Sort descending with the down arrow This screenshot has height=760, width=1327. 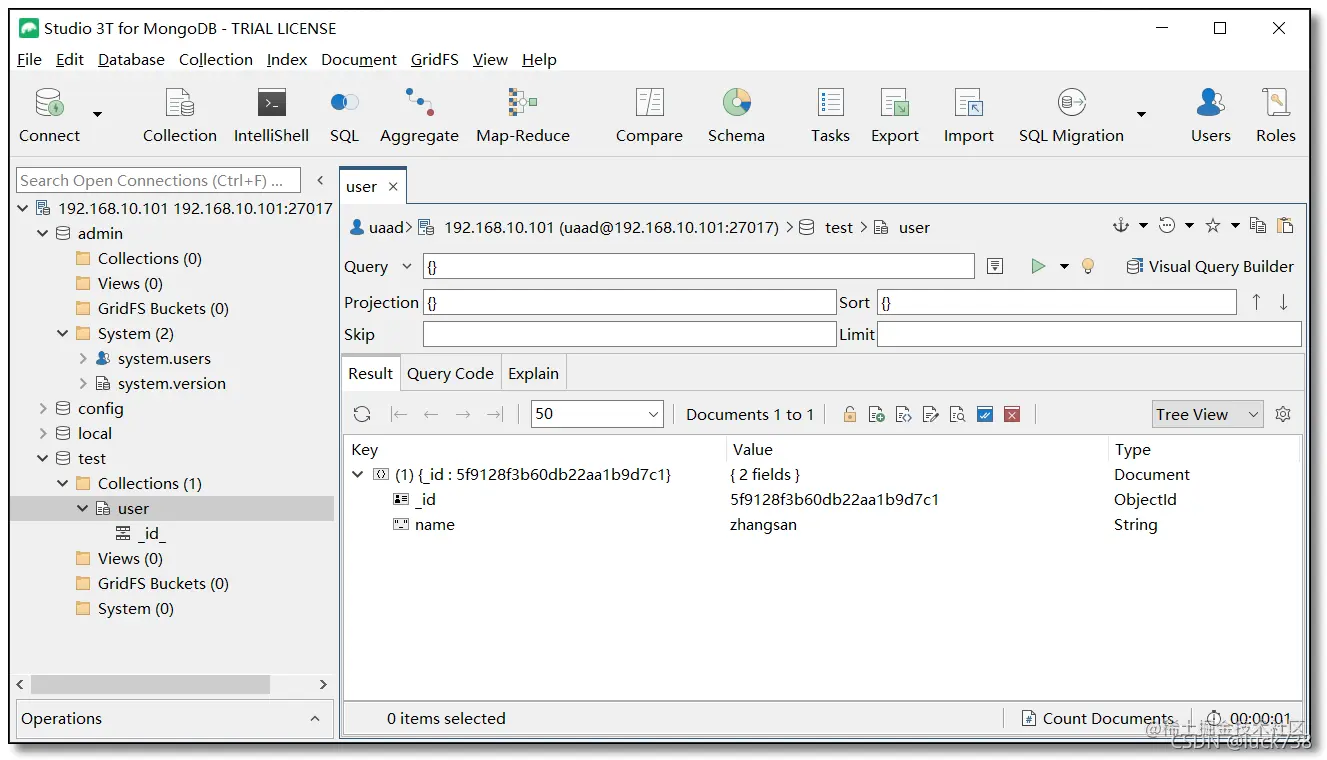1284,302
